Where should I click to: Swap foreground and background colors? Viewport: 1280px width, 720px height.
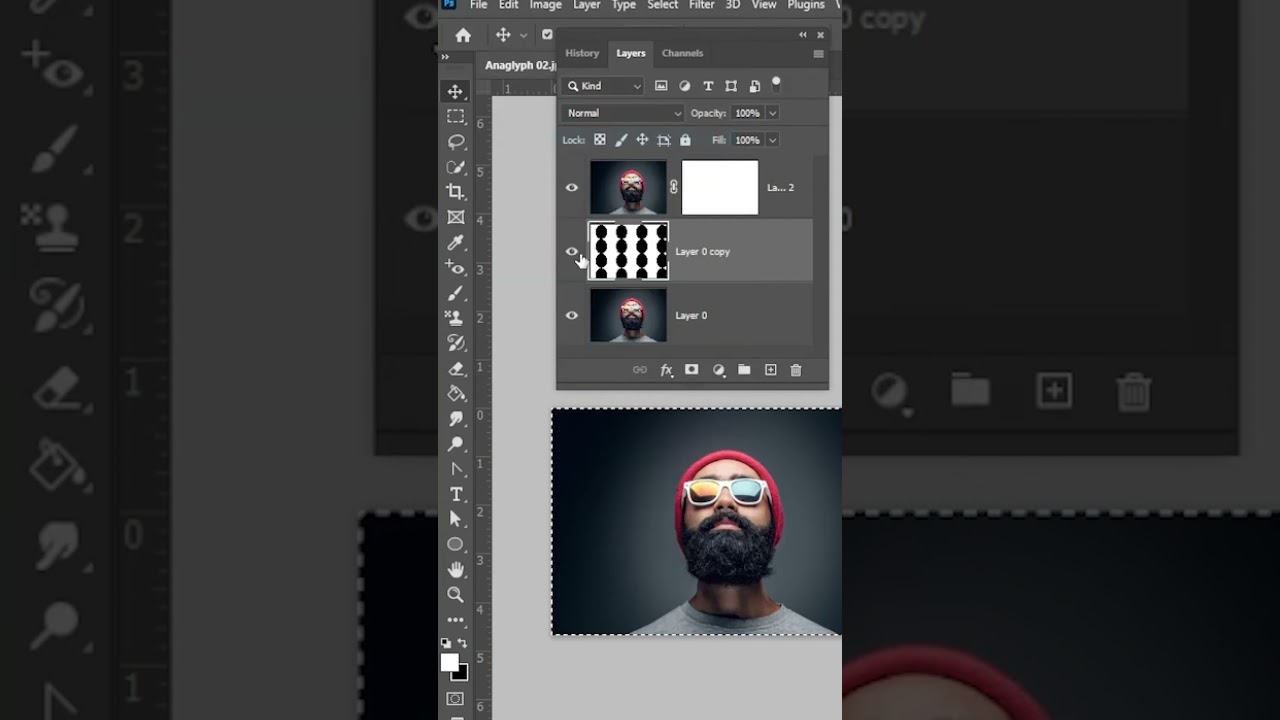tap(462, 643)
